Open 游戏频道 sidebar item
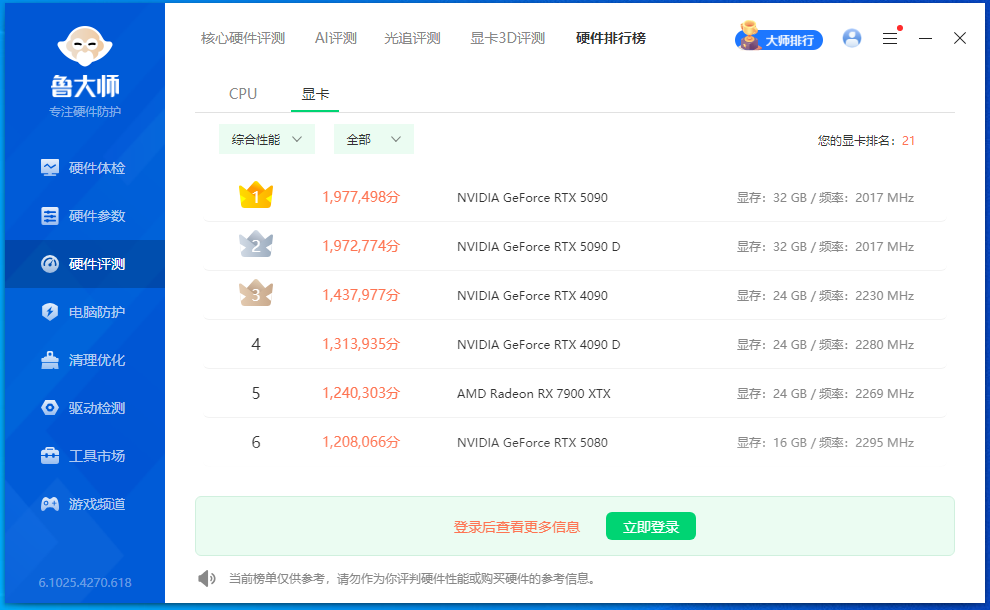 [85, 504]
